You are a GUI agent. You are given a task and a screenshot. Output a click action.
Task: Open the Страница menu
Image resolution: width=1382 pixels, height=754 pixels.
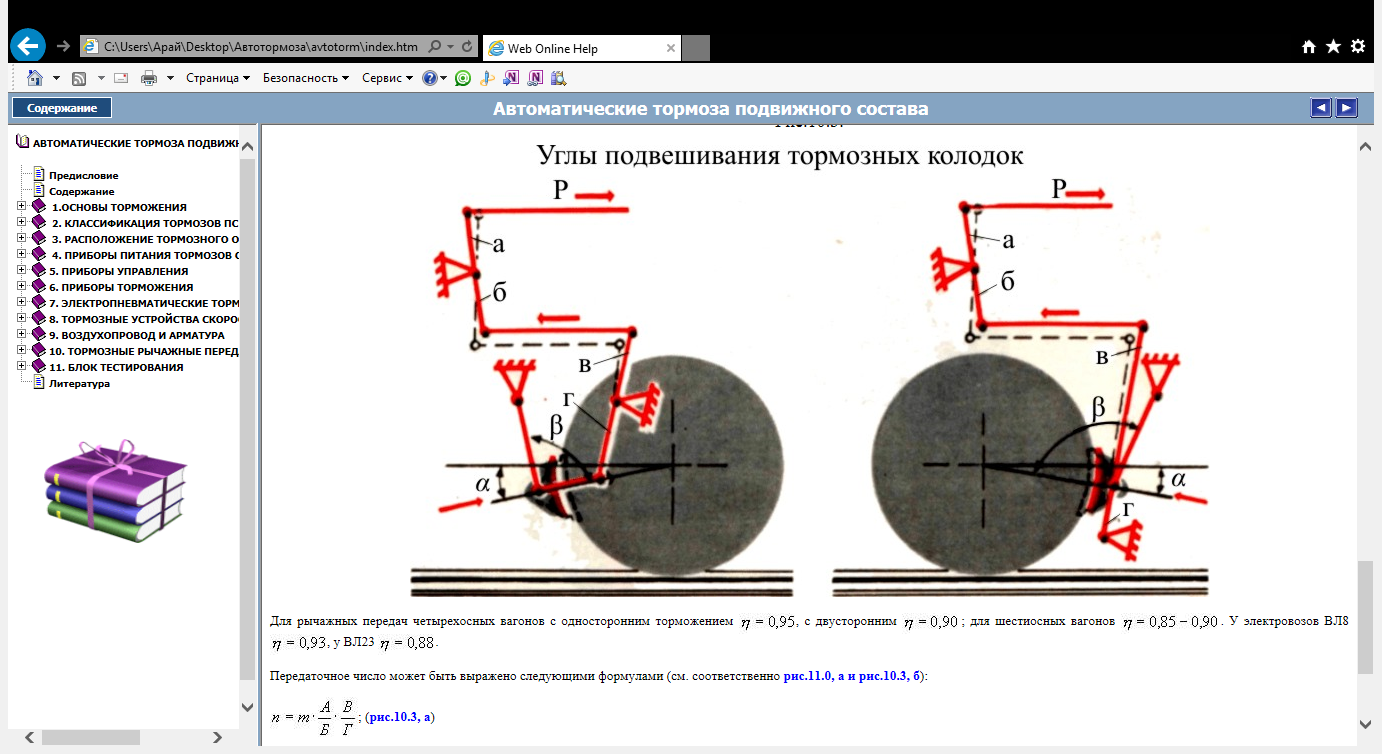[x=218, y=77]
